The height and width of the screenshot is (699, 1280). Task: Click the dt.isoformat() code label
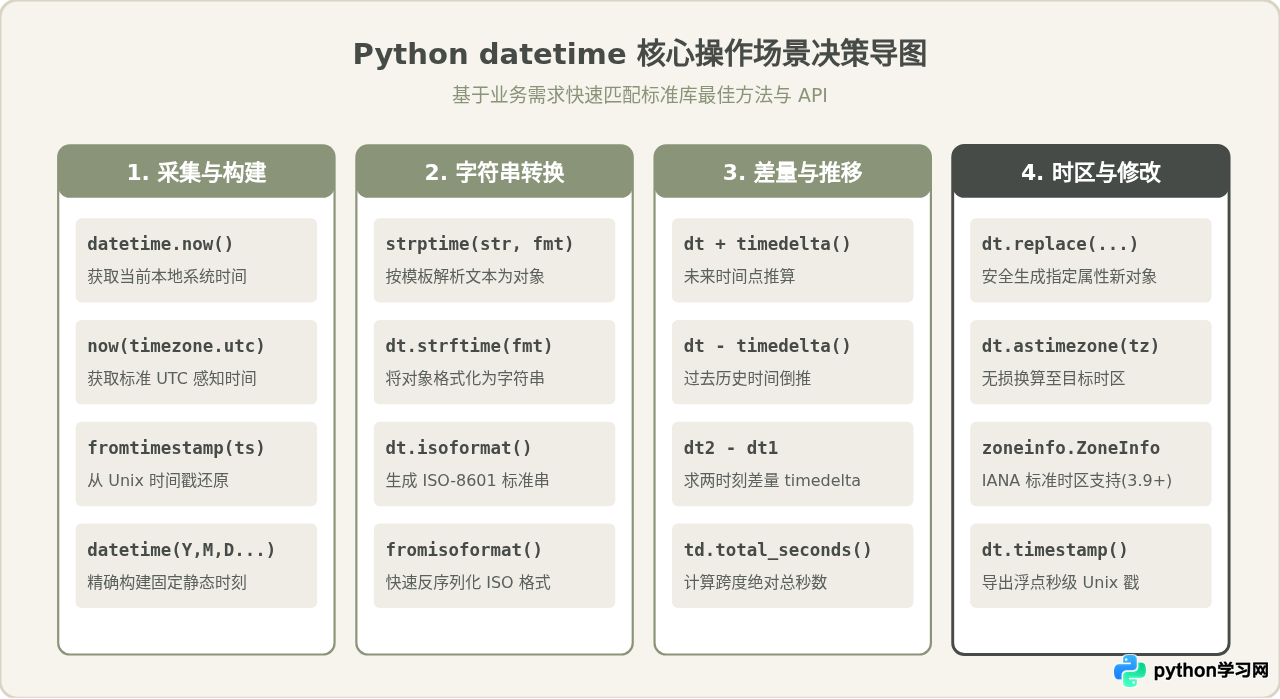coord(459,448)
